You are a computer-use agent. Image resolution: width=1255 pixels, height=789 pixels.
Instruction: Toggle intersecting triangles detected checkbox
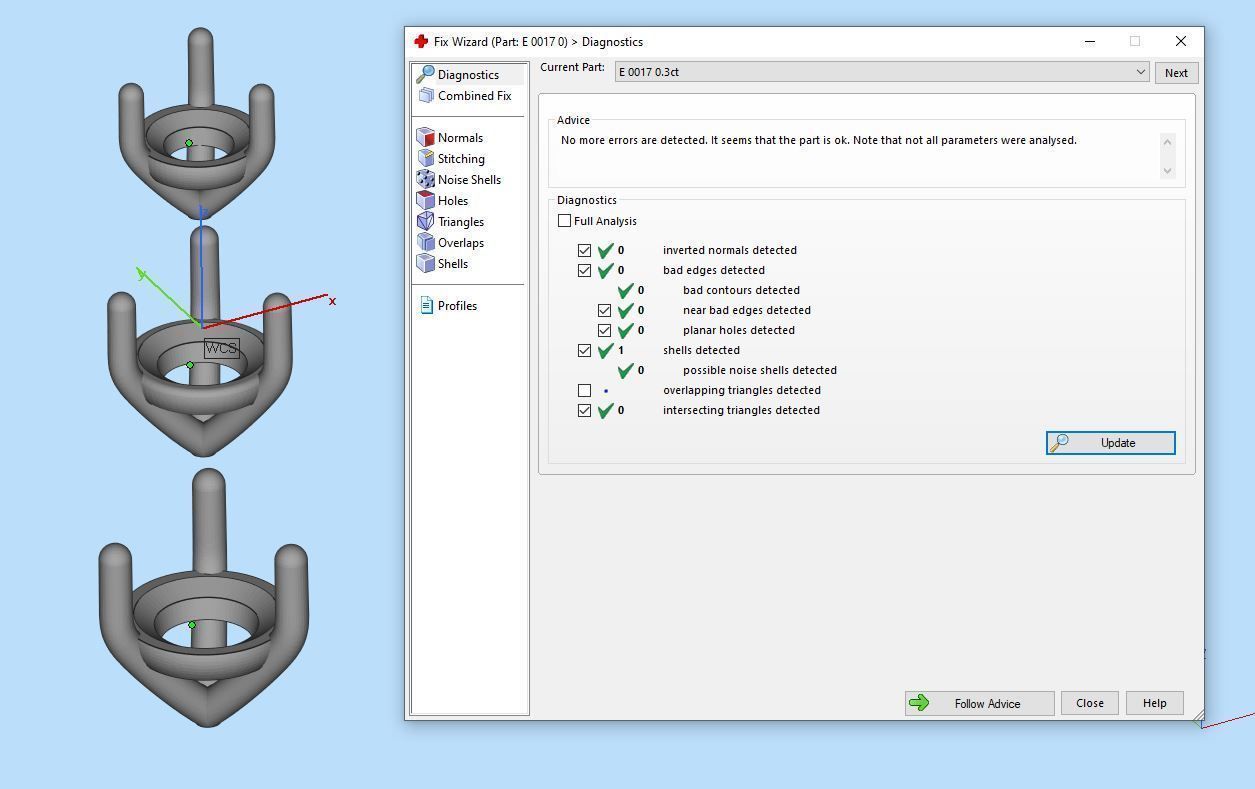pyautogui.click(x=584, y=410)
